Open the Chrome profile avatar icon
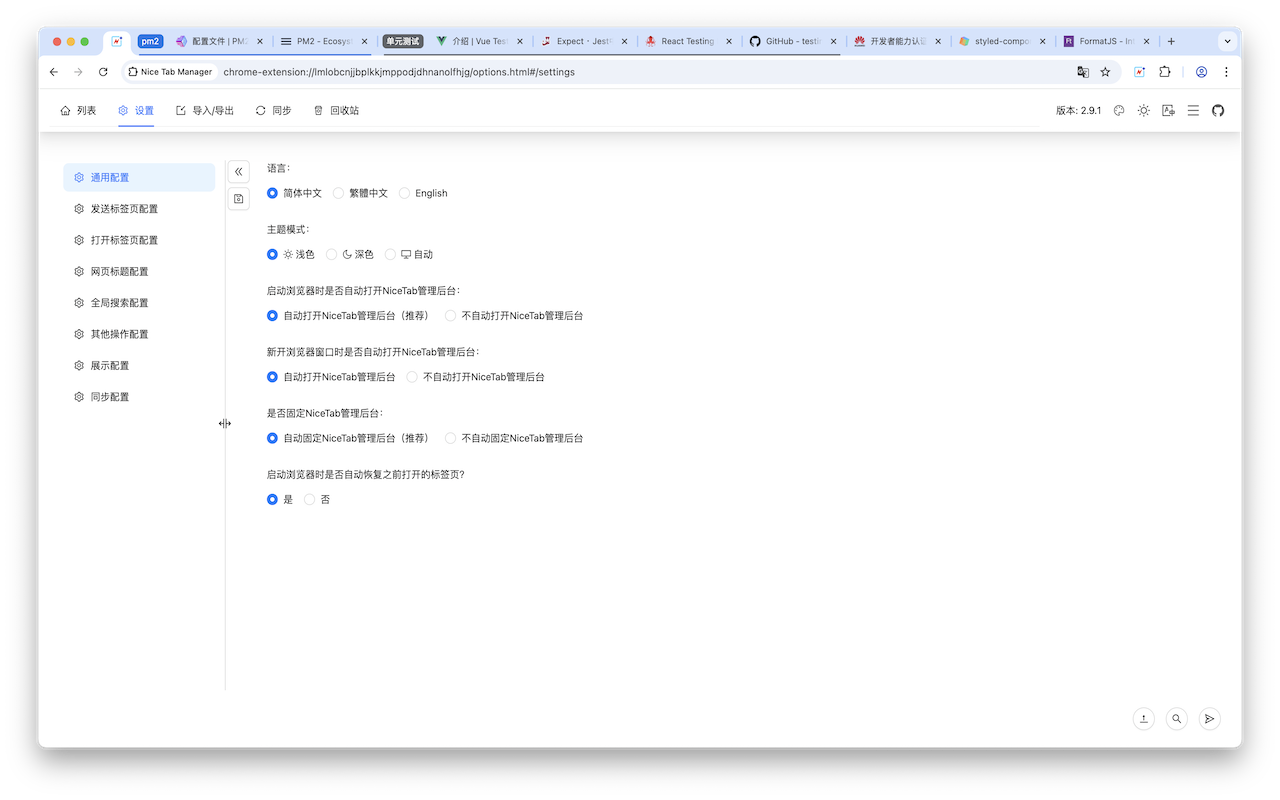 point(1201,72)
